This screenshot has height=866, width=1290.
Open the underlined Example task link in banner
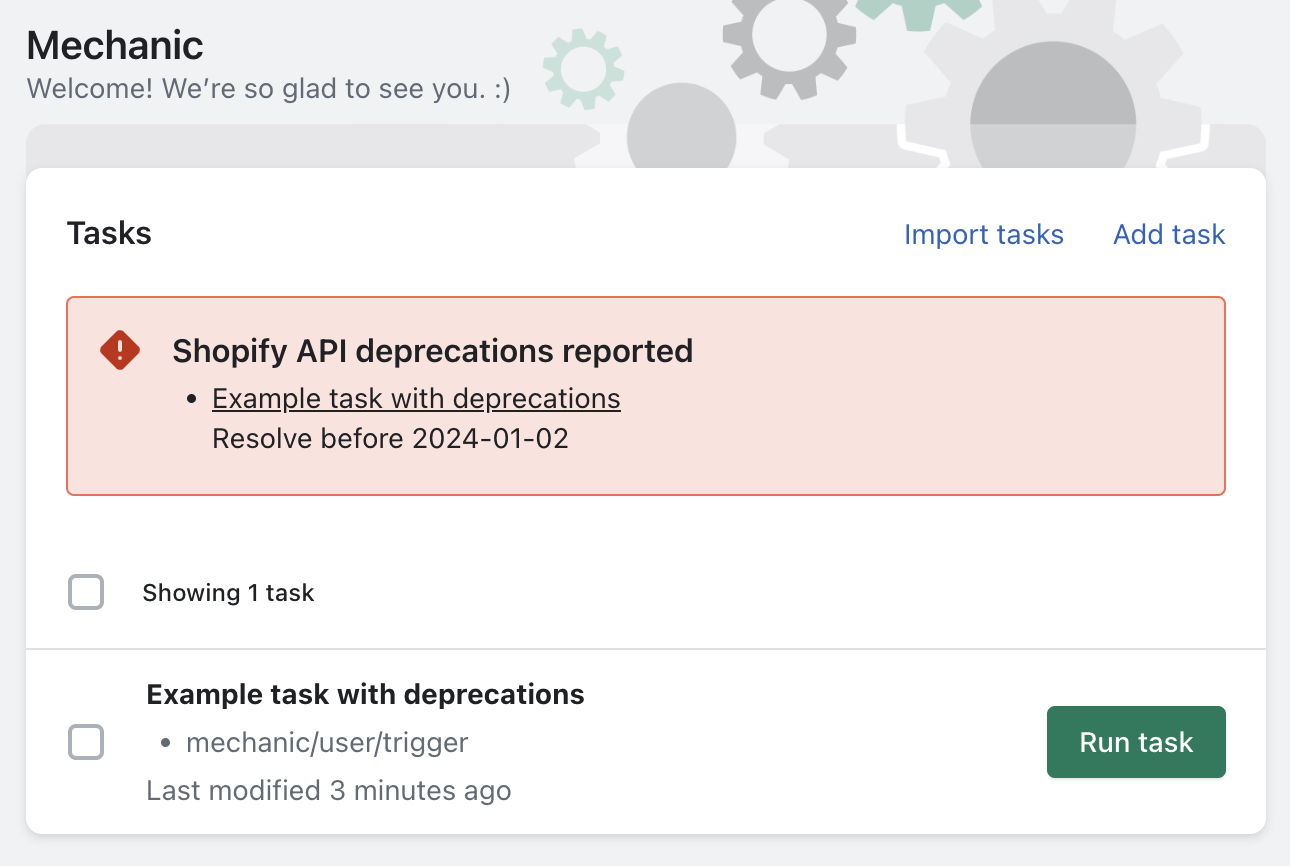[x=416, y=398]
